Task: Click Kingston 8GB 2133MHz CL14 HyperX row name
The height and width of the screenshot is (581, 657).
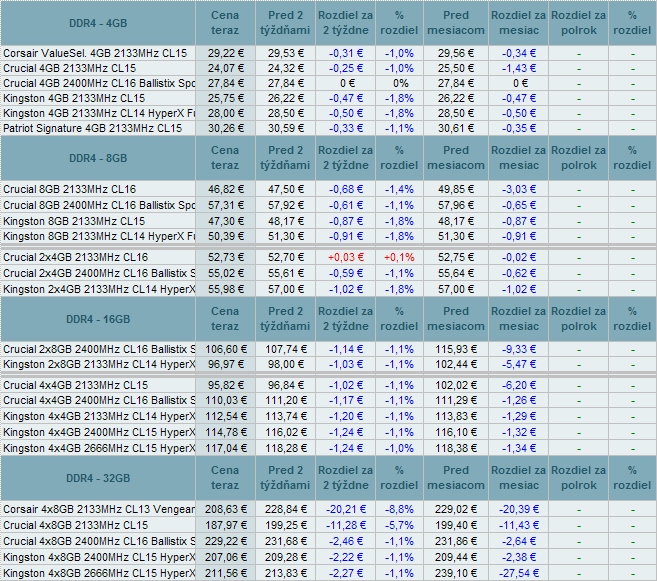Action: coord(99,237)
